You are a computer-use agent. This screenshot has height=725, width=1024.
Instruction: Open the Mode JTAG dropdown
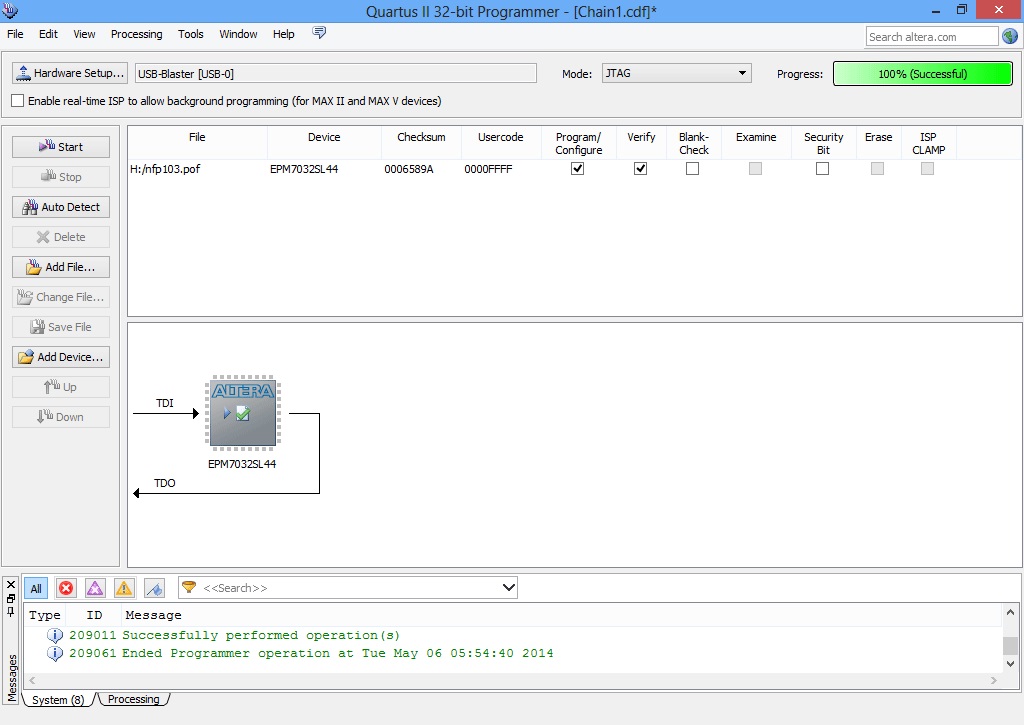click(x=677, y=73)
